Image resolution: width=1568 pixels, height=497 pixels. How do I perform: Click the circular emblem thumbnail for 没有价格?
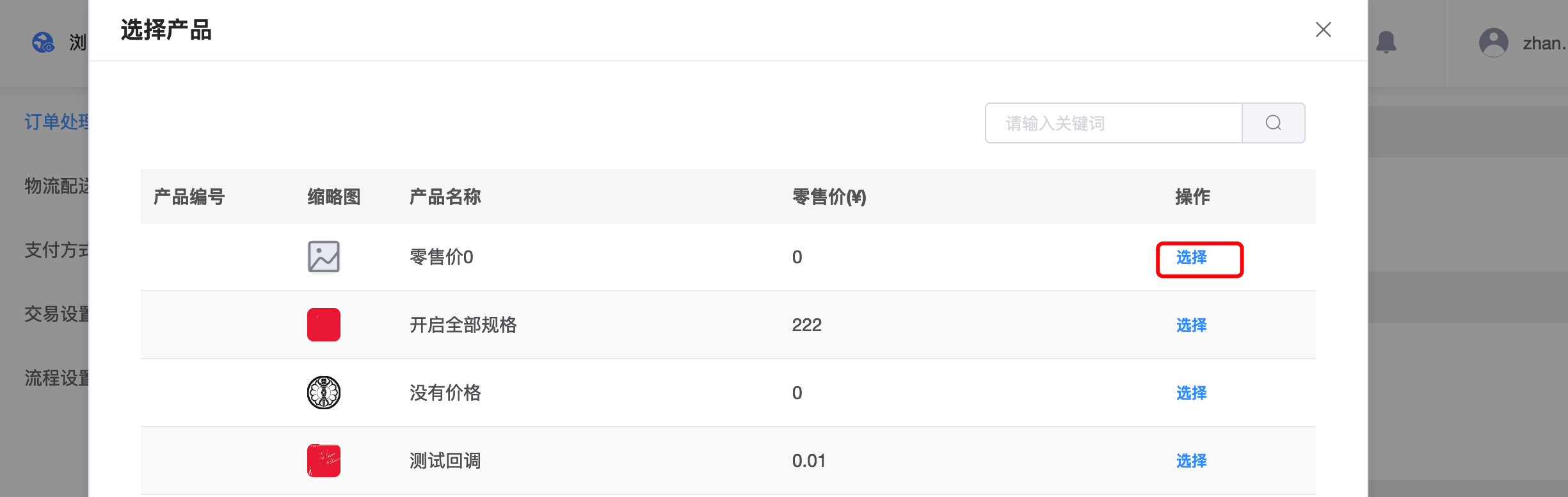coord(324,393)
